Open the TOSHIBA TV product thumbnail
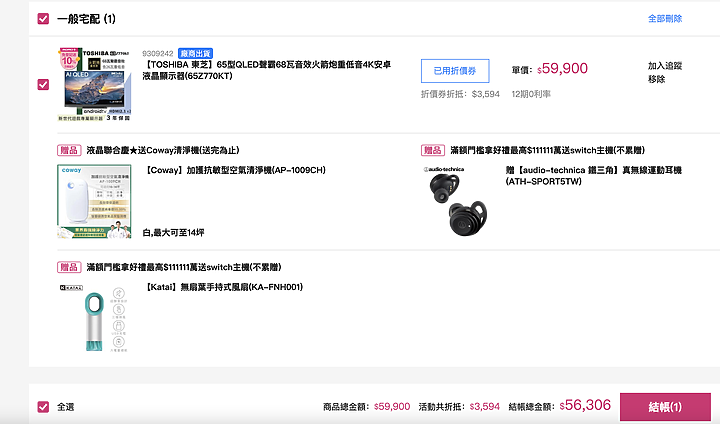Viewport: 720px width, 424px height. 94,84
